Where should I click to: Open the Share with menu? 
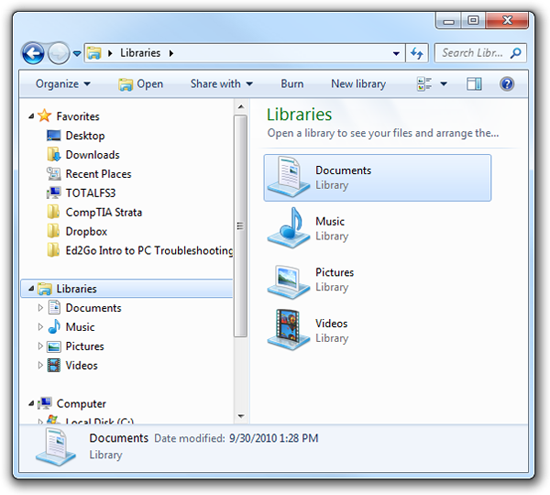[221, 84]
